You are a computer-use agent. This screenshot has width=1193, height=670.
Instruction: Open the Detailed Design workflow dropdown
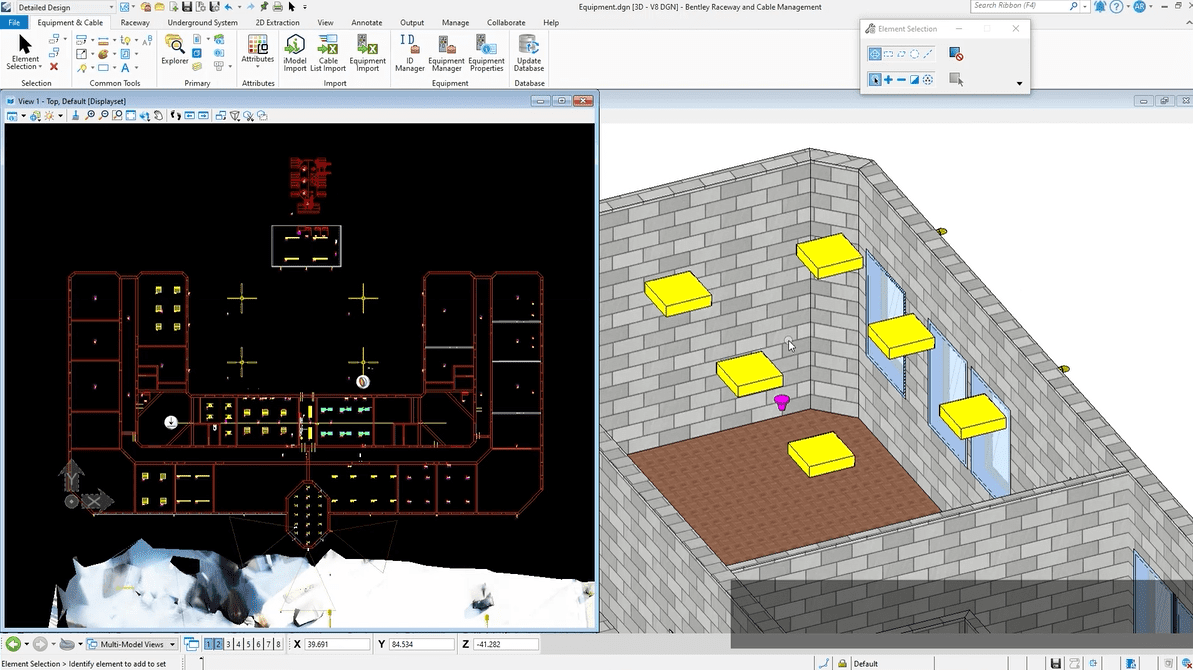pyautogui.click(x=64, y=7)
